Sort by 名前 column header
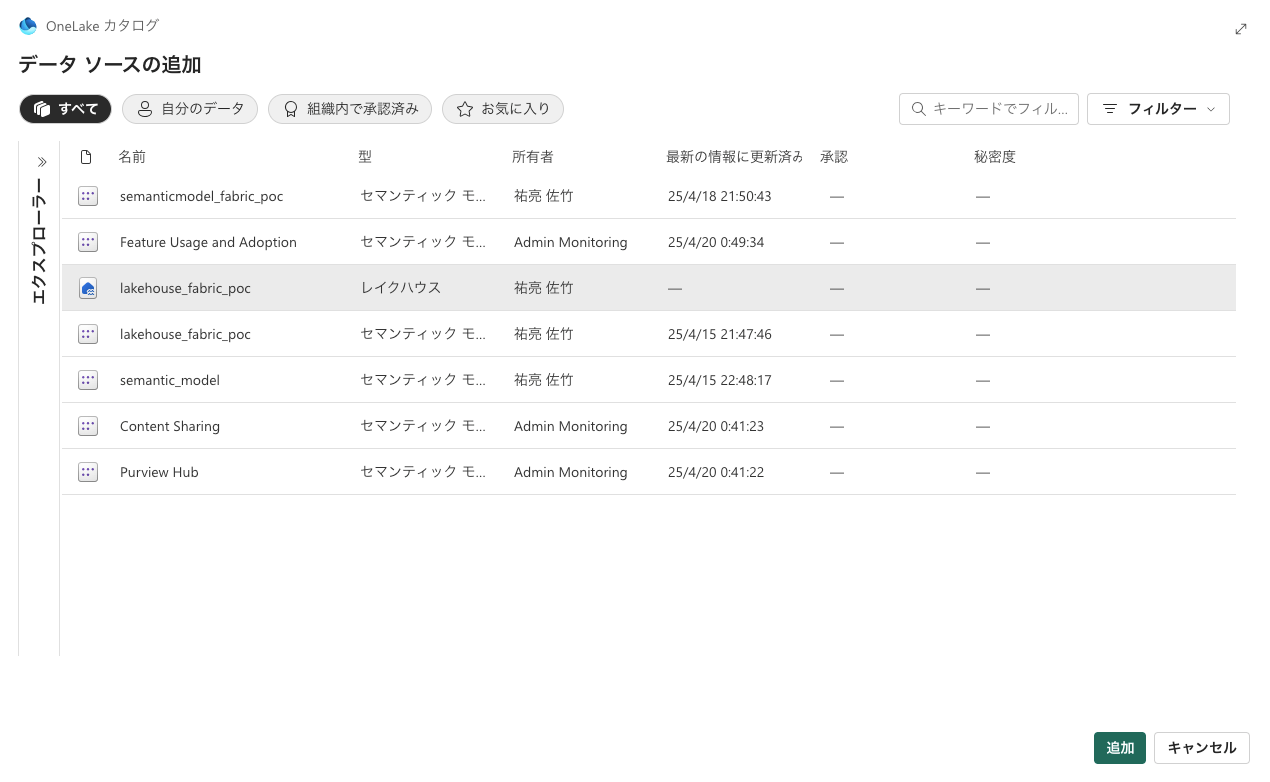The width and height of the screenshot is (1270, 782). [132, 157]
